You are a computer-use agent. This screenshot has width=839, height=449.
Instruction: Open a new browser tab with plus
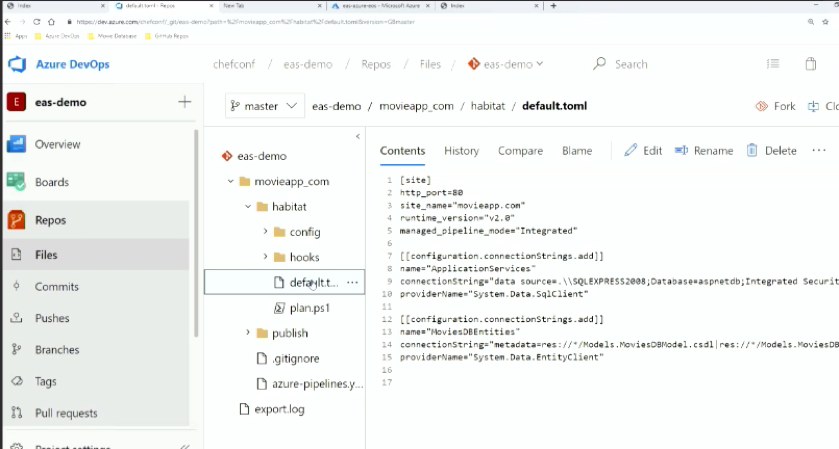pyautogui.click(x=553, y=6)
